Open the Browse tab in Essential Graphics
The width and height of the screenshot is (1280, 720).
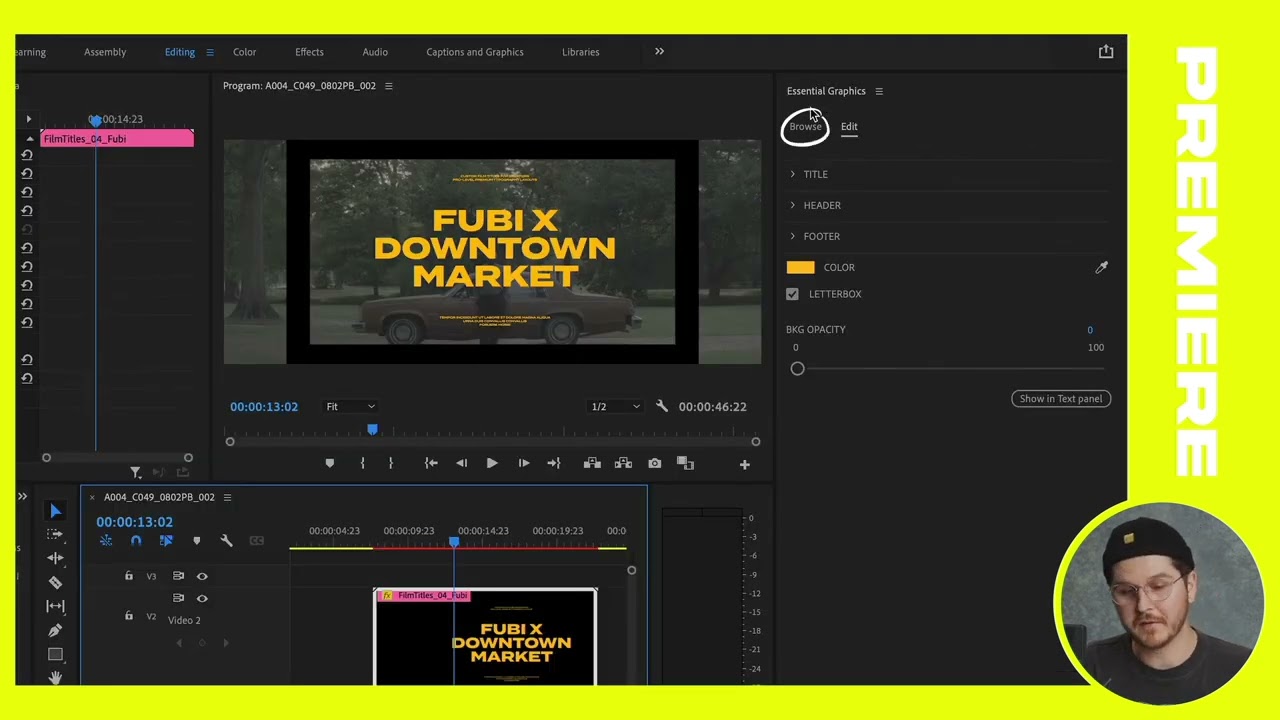pyautogui.click(x=805, y=127)
